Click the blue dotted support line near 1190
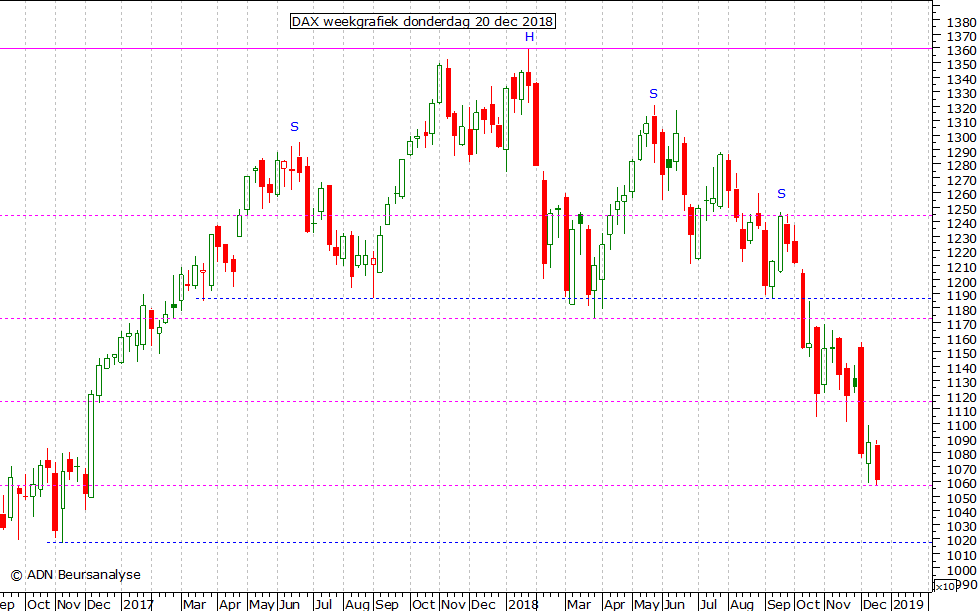The height and width of the screenshot is (611, 980). pyautogui.click(x=564, y=298)
